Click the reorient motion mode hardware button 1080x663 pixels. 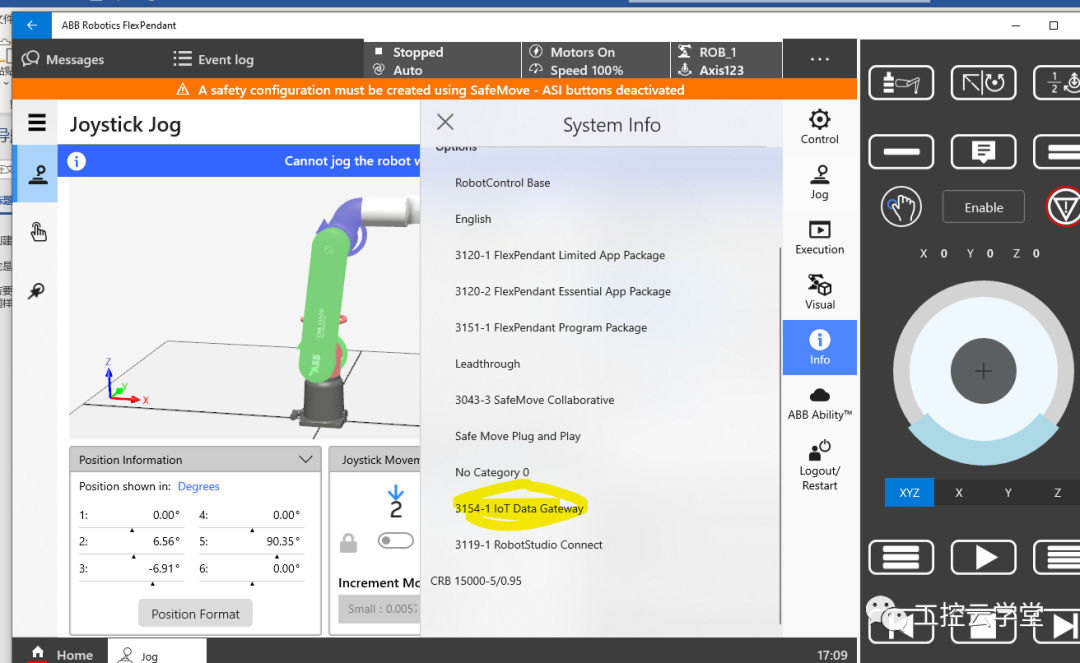click(x=984, y=83)
